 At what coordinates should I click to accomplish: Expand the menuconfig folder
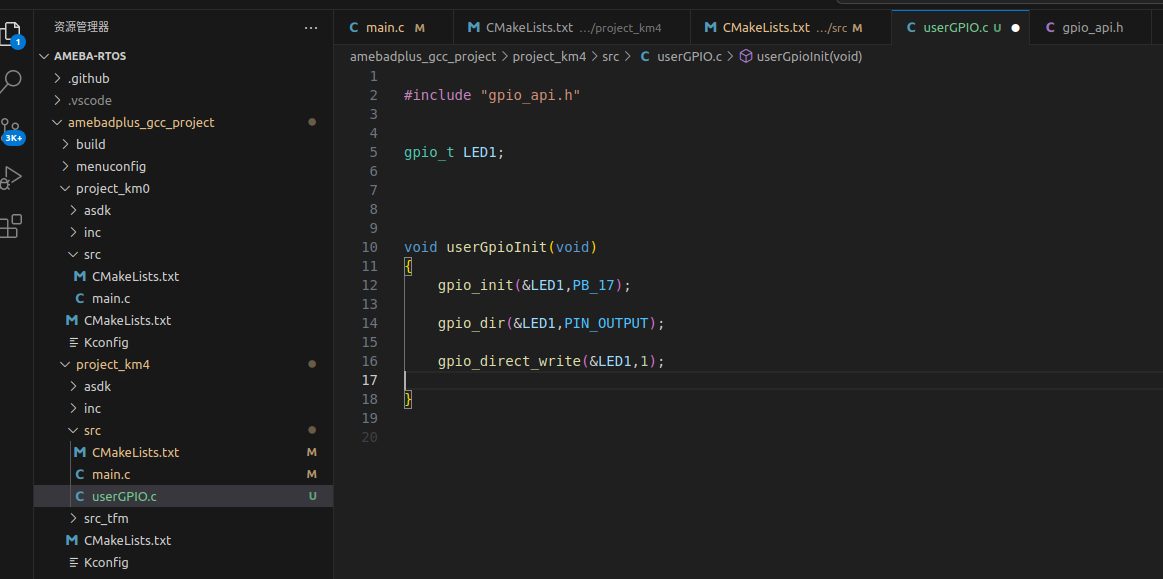click(x=183, y=166)
